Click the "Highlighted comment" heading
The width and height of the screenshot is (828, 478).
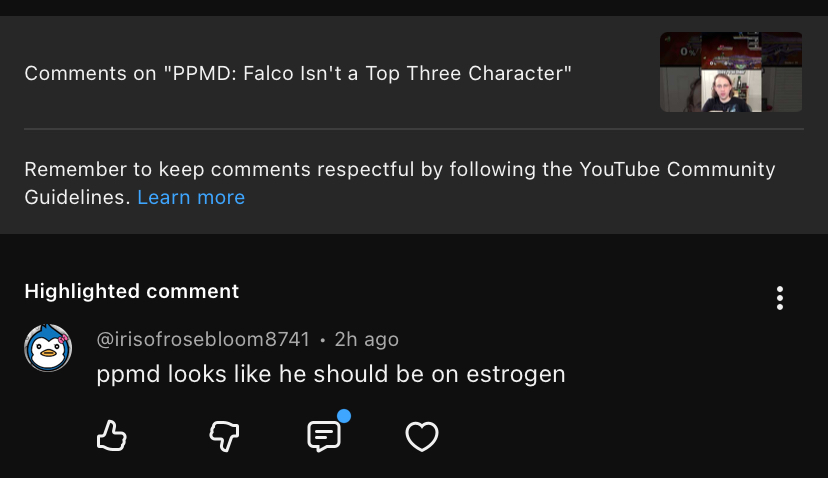pos(132,291)
